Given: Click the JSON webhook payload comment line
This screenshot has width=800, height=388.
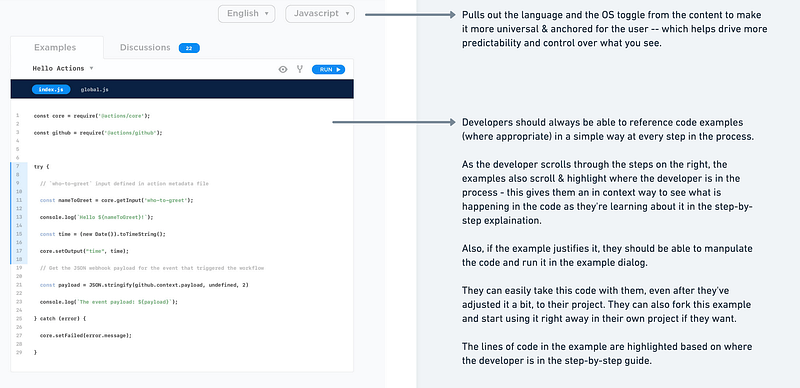Looking at the screenshot, I should (152, 268).
